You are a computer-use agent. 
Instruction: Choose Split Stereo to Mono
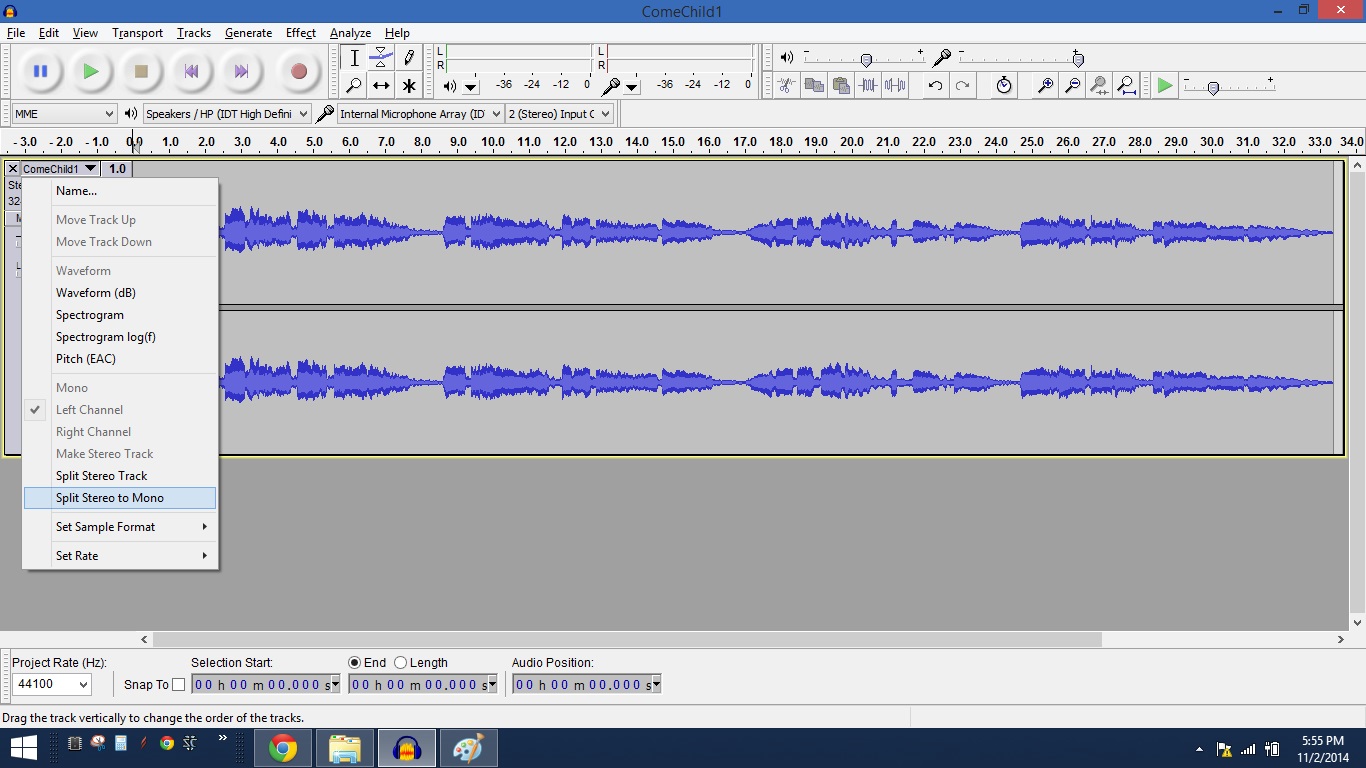[x=120, y=498]
